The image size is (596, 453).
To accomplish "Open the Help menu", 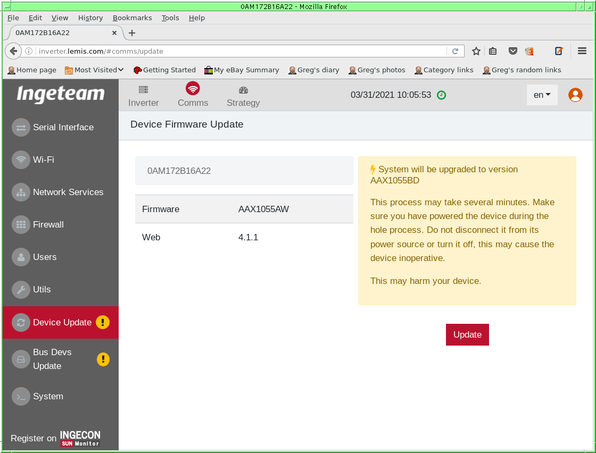I will tap(197, 18).
